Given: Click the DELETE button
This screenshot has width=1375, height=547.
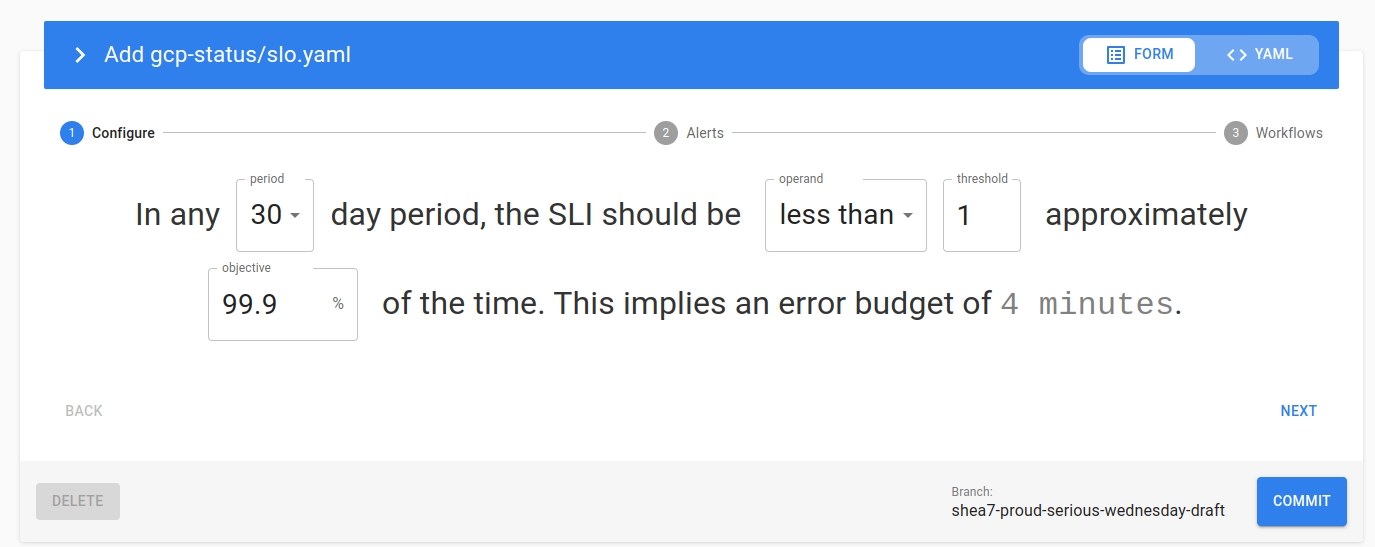Looking at the screenshot, I should point(78,501).
